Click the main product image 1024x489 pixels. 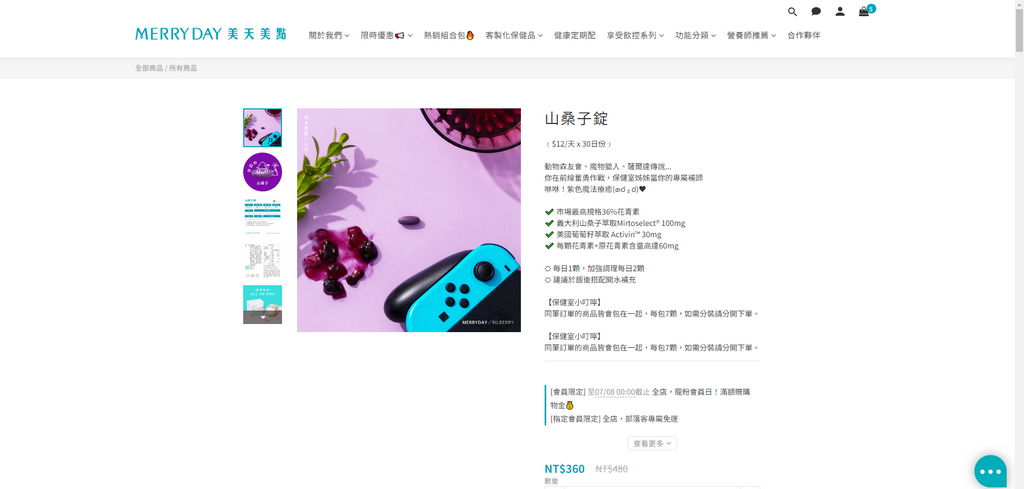(x=408, y=220)
